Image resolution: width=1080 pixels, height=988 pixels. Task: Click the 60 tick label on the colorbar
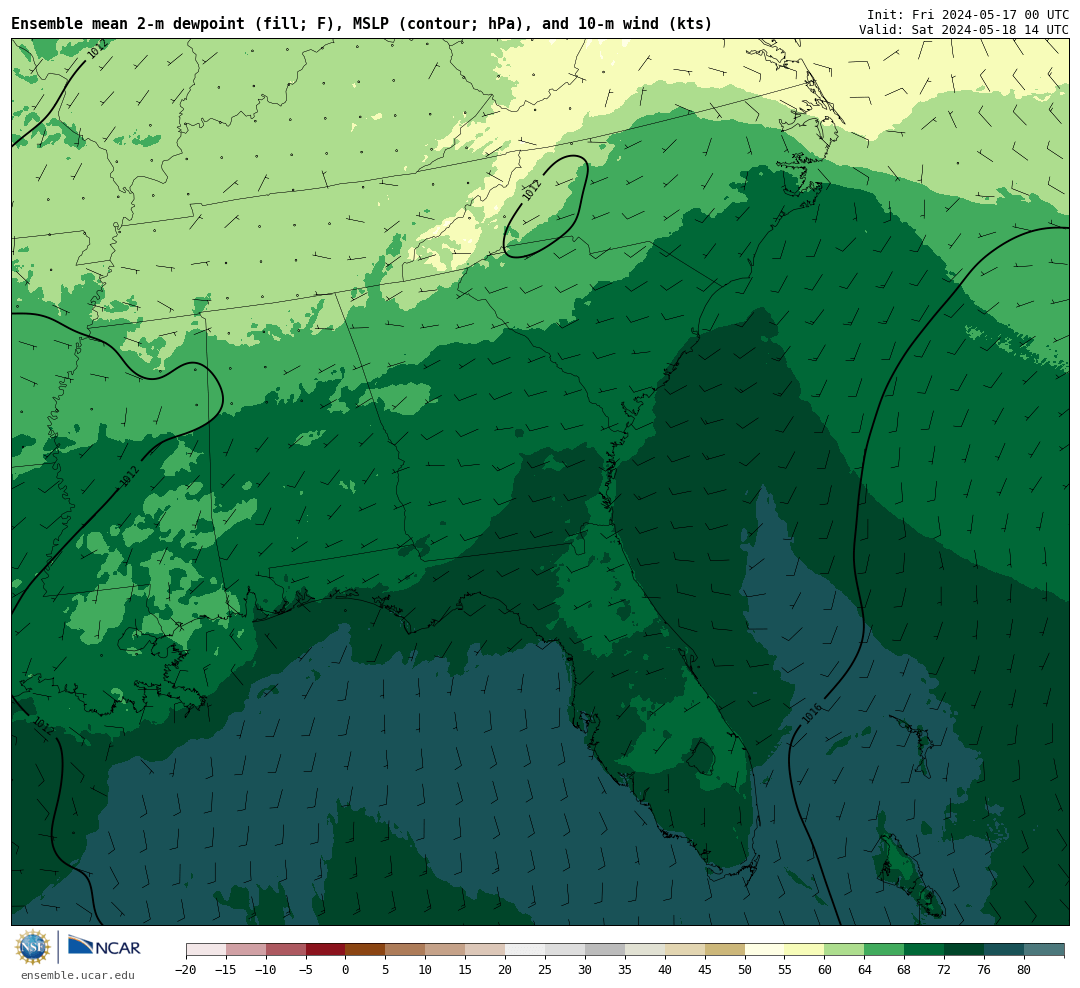coord(825,969)
